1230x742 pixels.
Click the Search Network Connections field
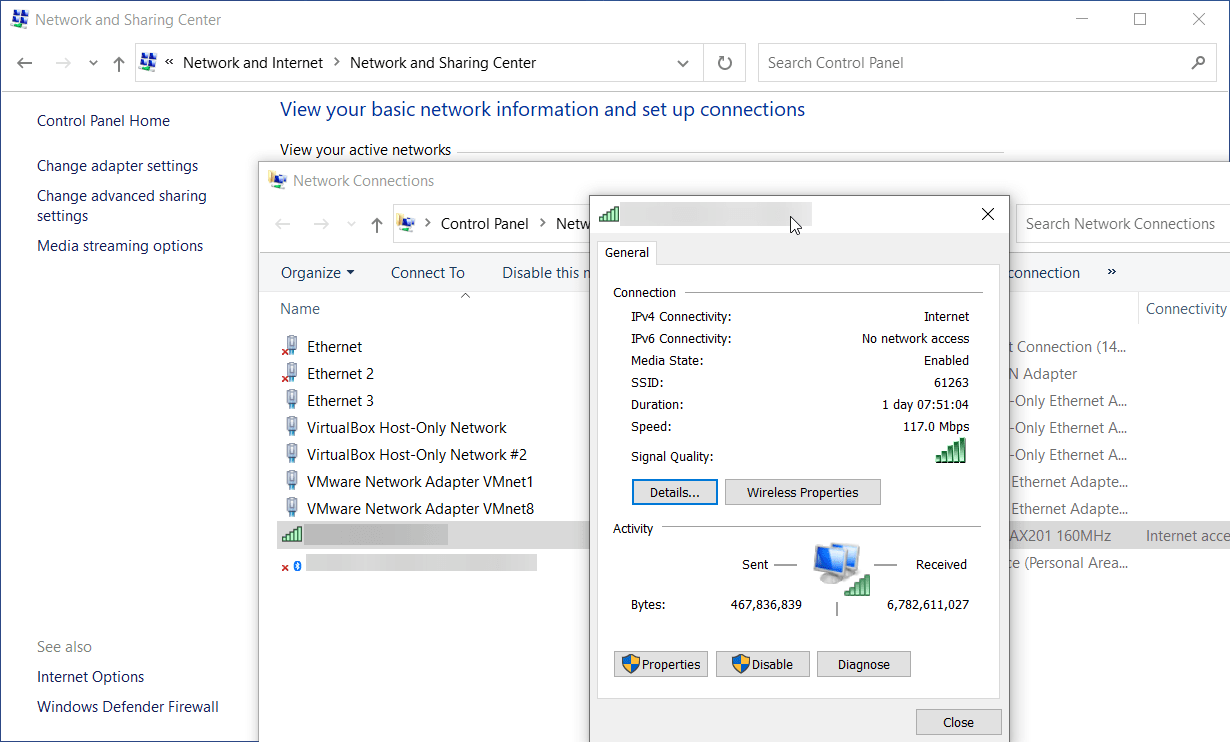(1120, 224)
